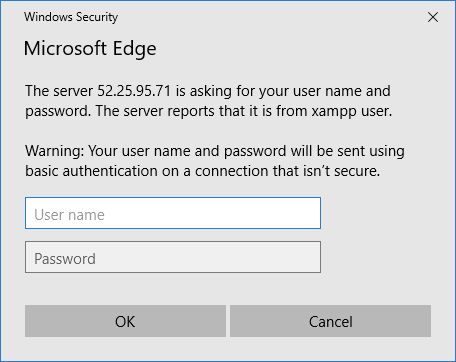Dismiss the dialog with Cancel button
456x362 pixels.
[330, 321]
